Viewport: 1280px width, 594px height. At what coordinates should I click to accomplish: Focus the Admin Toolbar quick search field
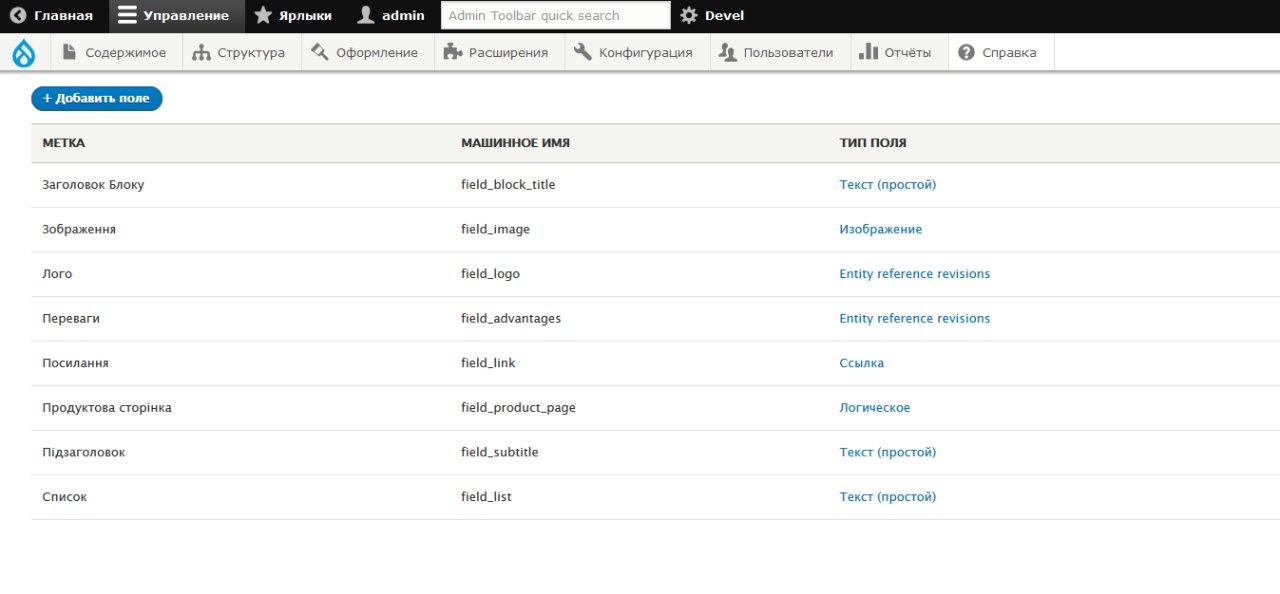tap(555, 15)
